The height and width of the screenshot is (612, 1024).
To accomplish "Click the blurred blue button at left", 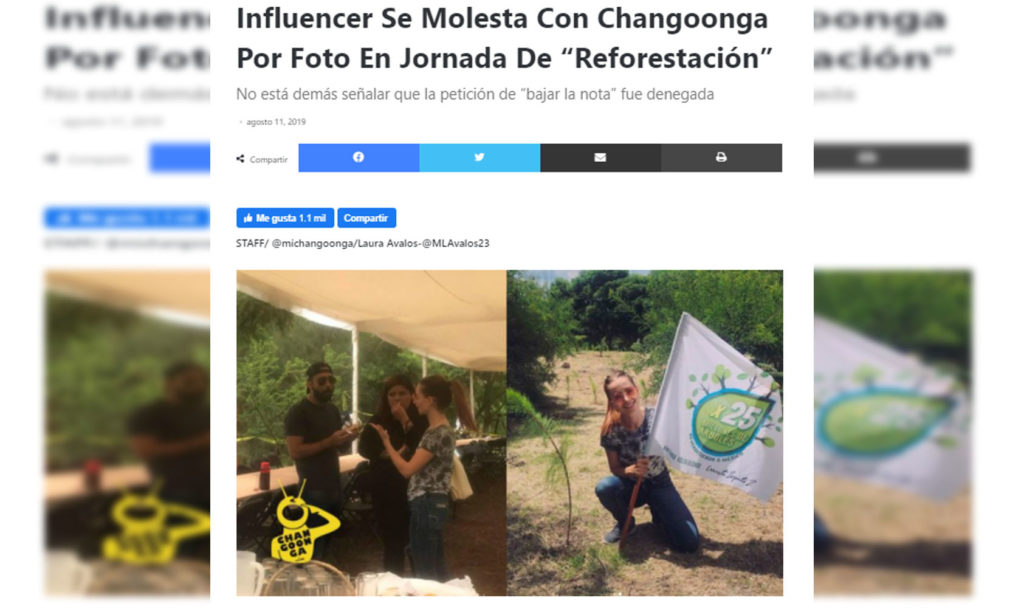I will pos(127,217).
